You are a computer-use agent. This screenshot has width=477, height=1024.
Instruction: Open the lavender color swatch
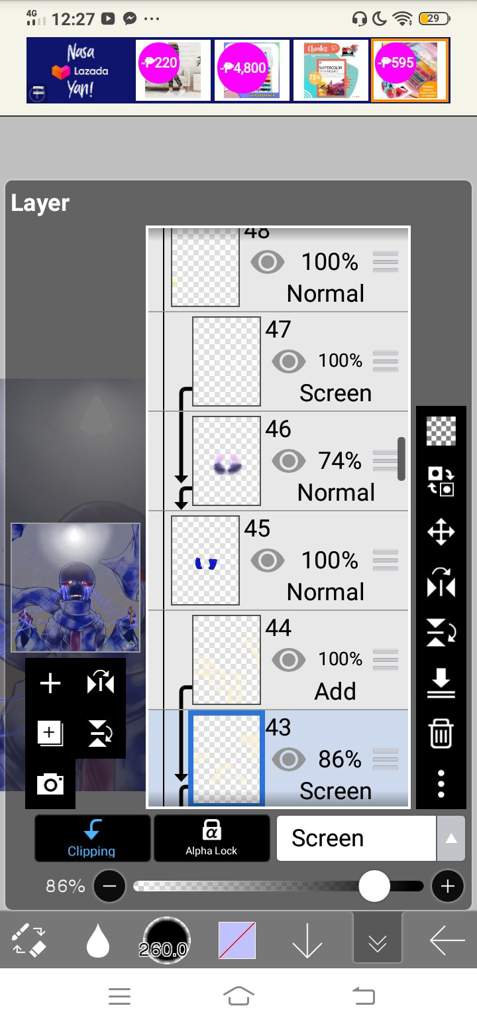[x=237, y=940]
